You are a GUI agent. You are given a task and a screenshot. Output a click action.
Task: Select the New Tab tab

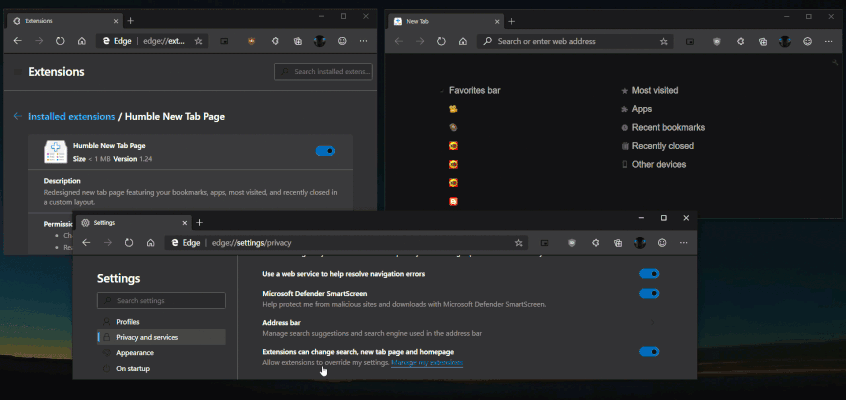pyautogui.click(x=446, y=21)
